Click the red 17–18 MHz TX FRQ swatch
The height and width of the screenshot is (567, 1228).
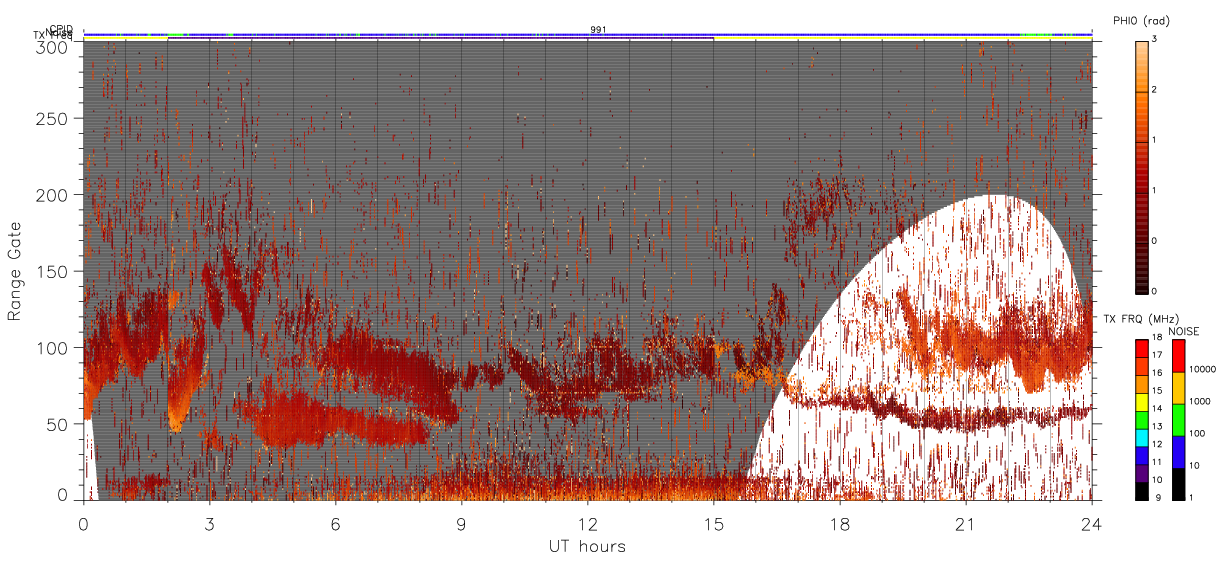[1142, 348]
